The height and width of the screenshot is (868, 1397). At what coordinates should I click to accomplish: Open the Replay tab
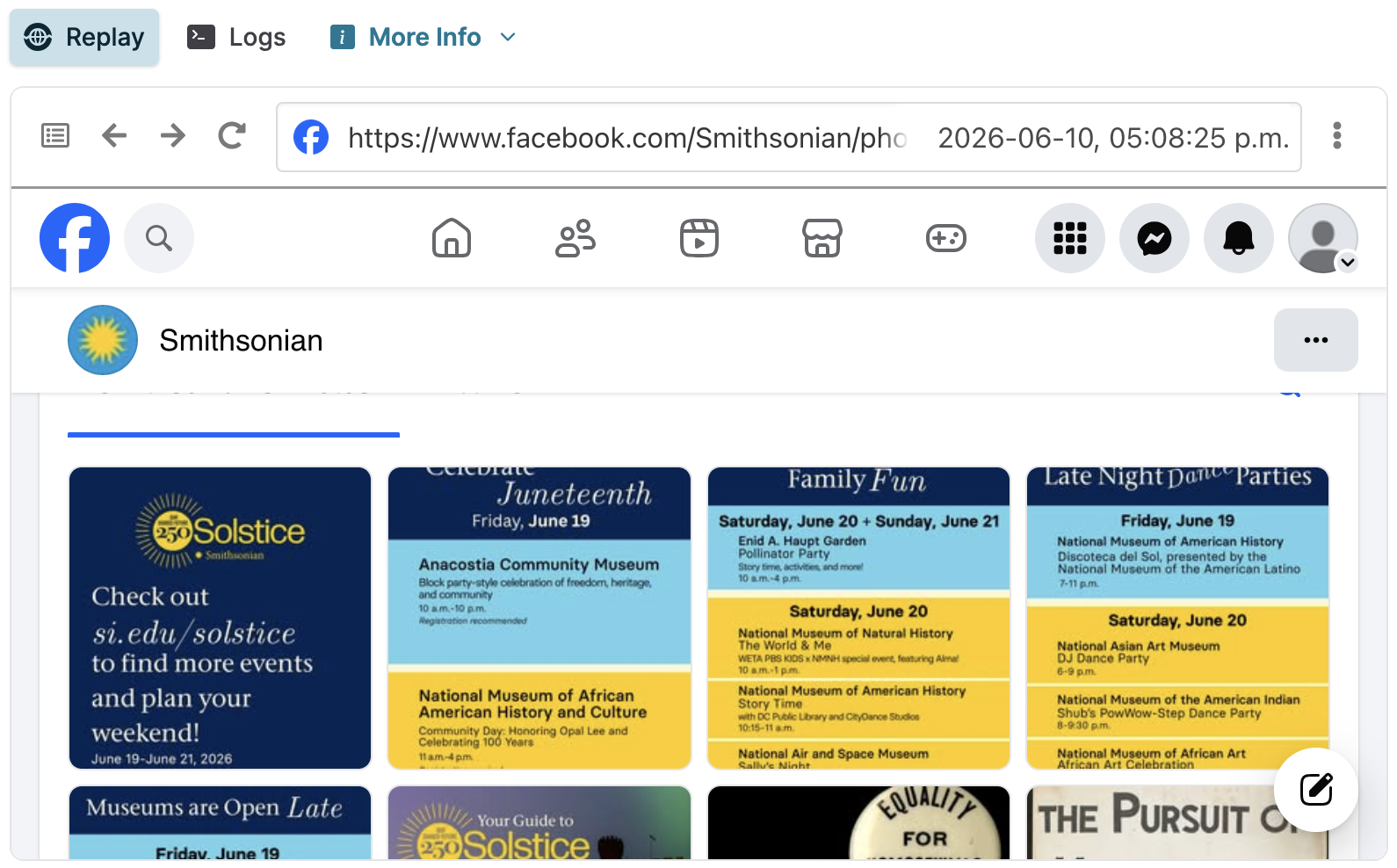84,37
